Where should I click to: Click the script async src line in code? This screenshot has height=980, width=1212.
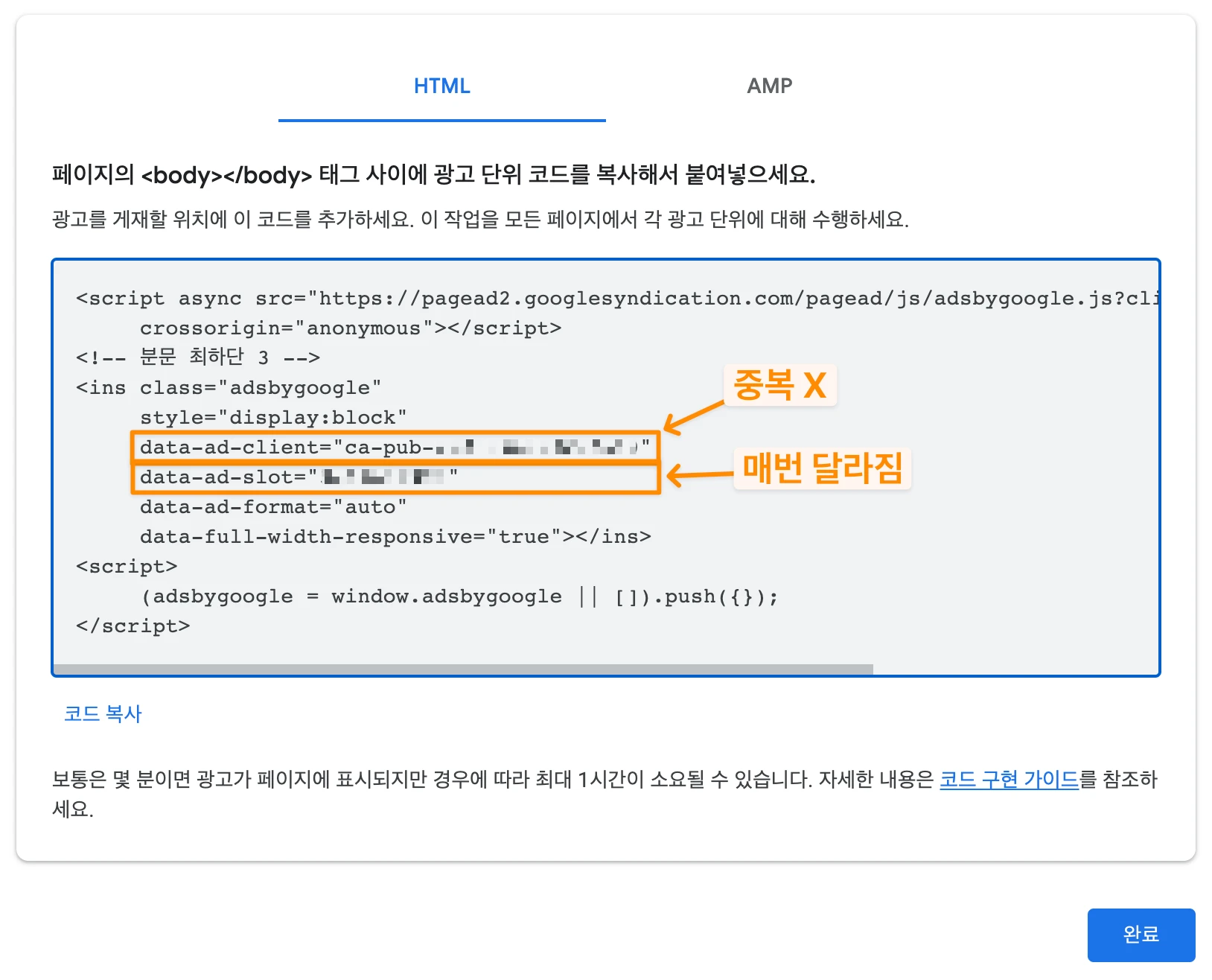pos(617,299)
